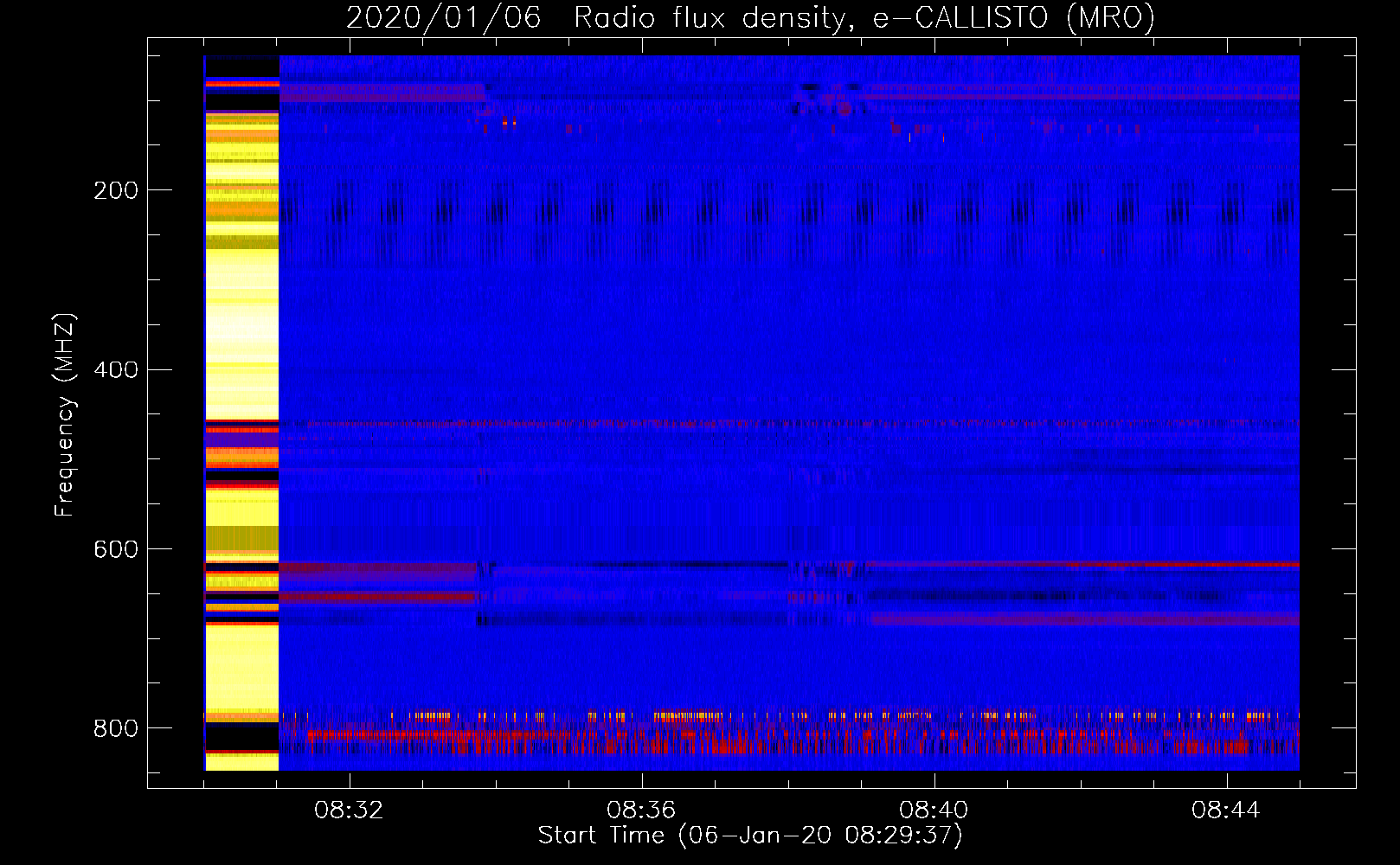Select the 'Start Time (06-Jan-20 08:29:37)' axis label
The width and height of the screenshot is (1400, 865).
pyautogui.click(x=750, y=836)
